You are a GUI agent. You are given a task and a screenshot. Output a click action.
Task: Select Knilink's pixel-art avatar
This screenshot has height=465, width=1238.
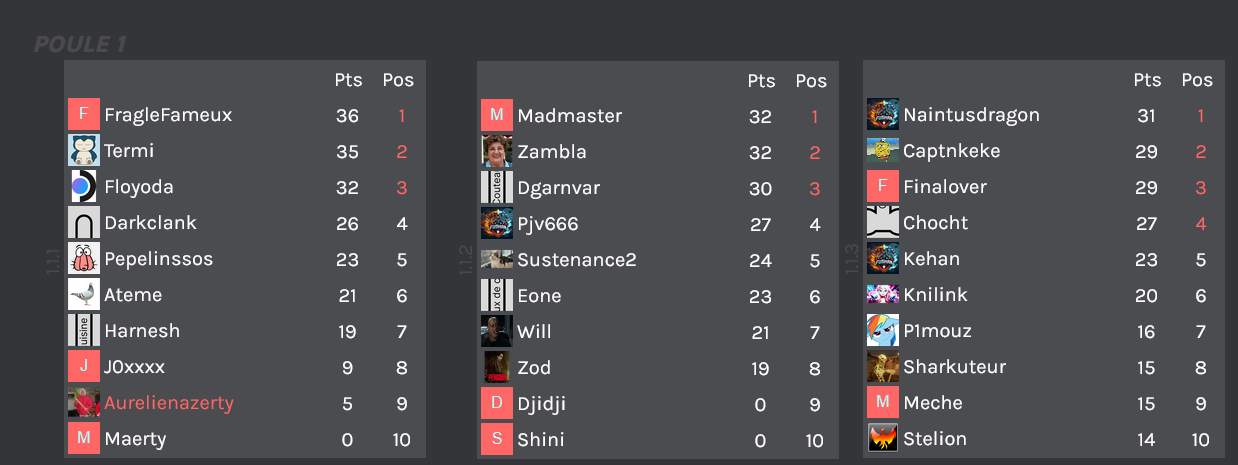pyautogui.click(x=883, y=295)
